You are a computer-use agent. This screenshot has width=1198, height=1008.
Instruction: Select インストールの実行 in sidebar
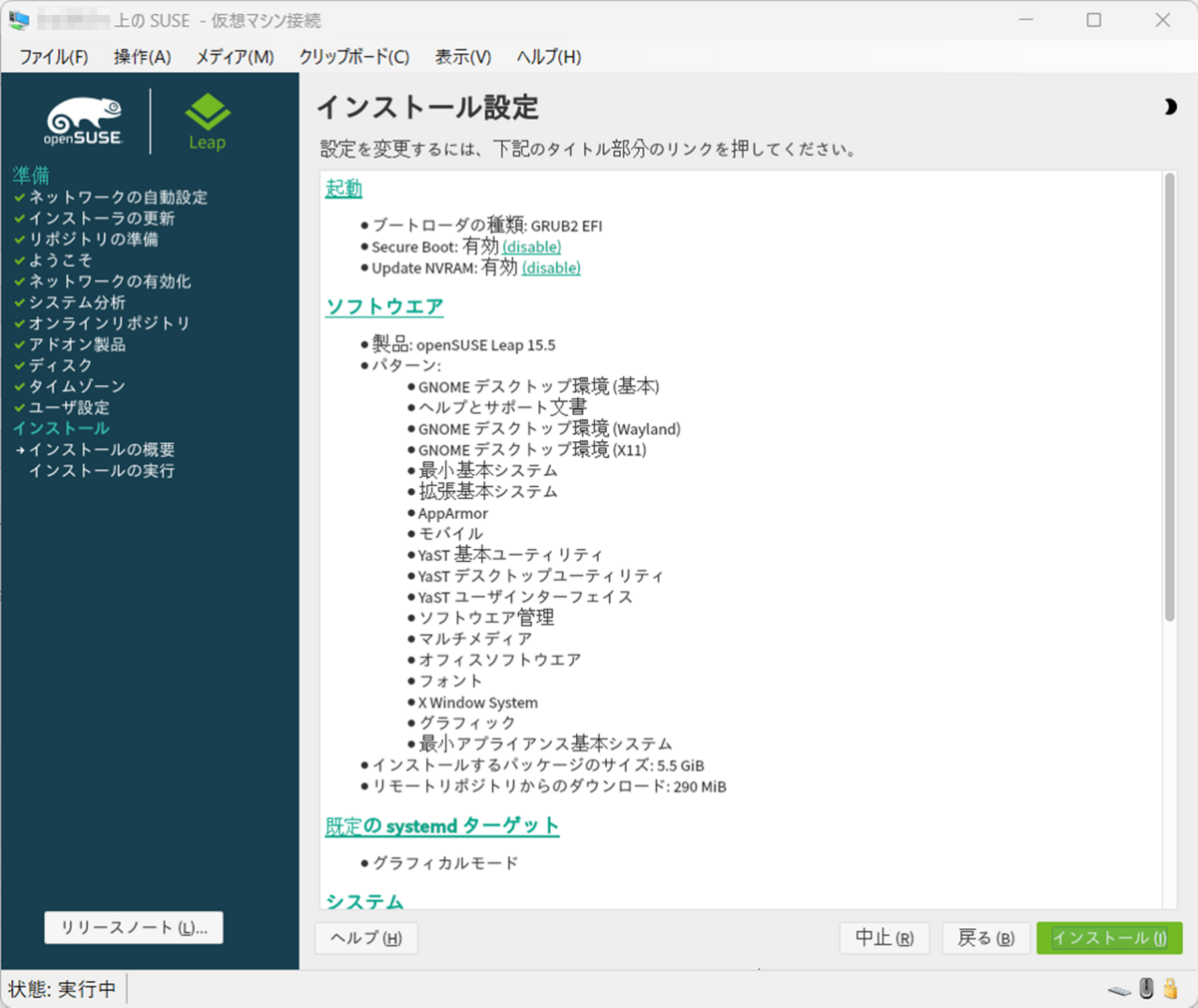pos(101,470)
